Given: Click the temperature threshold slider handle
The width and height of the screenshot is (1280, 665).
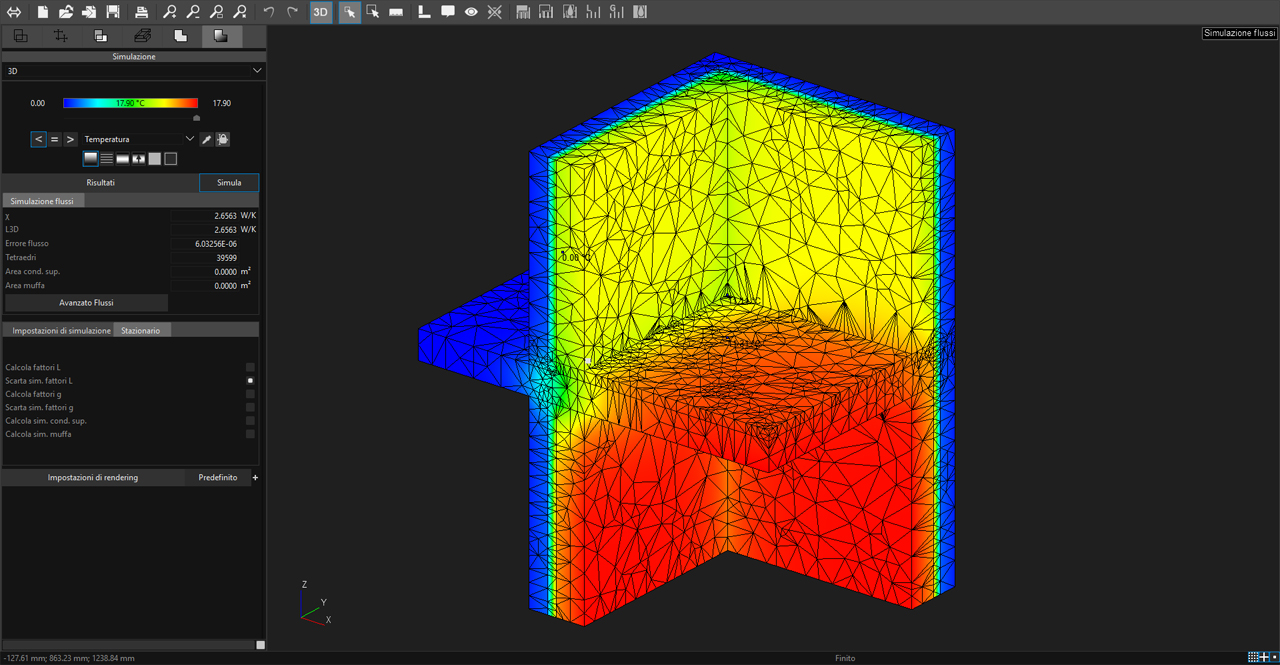Looking at the screenshot, I should click(x=196, y=117).
